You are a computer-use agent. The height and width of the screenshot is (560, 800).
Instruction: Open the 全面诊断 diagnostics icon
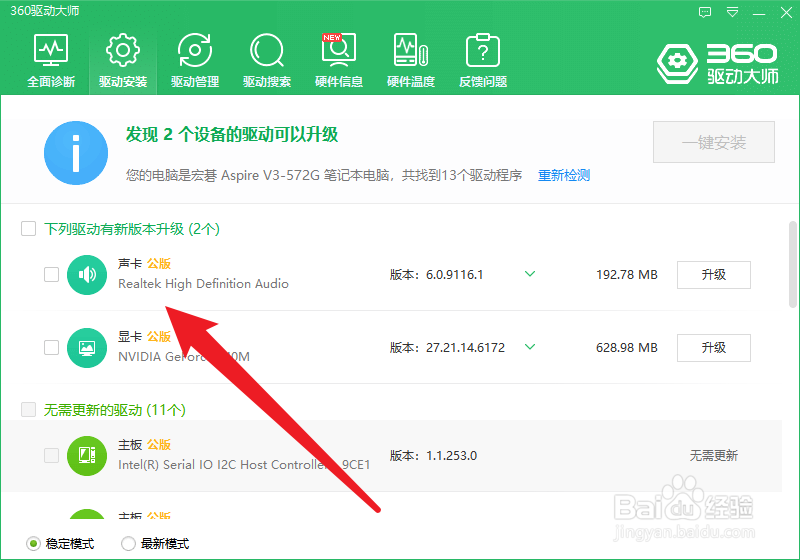coord(51,50)
